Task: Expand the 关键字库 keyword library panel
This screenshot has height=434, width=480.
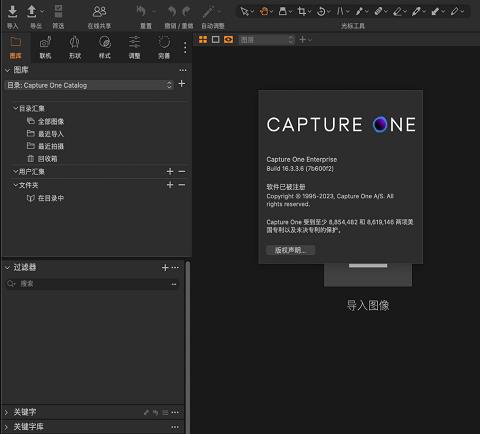Action: [x=6, y=427]
